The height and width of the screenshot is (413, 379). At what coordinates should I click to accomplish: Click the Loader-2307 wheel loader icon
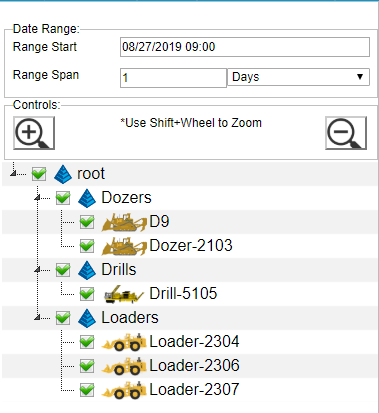click(124, 390)
